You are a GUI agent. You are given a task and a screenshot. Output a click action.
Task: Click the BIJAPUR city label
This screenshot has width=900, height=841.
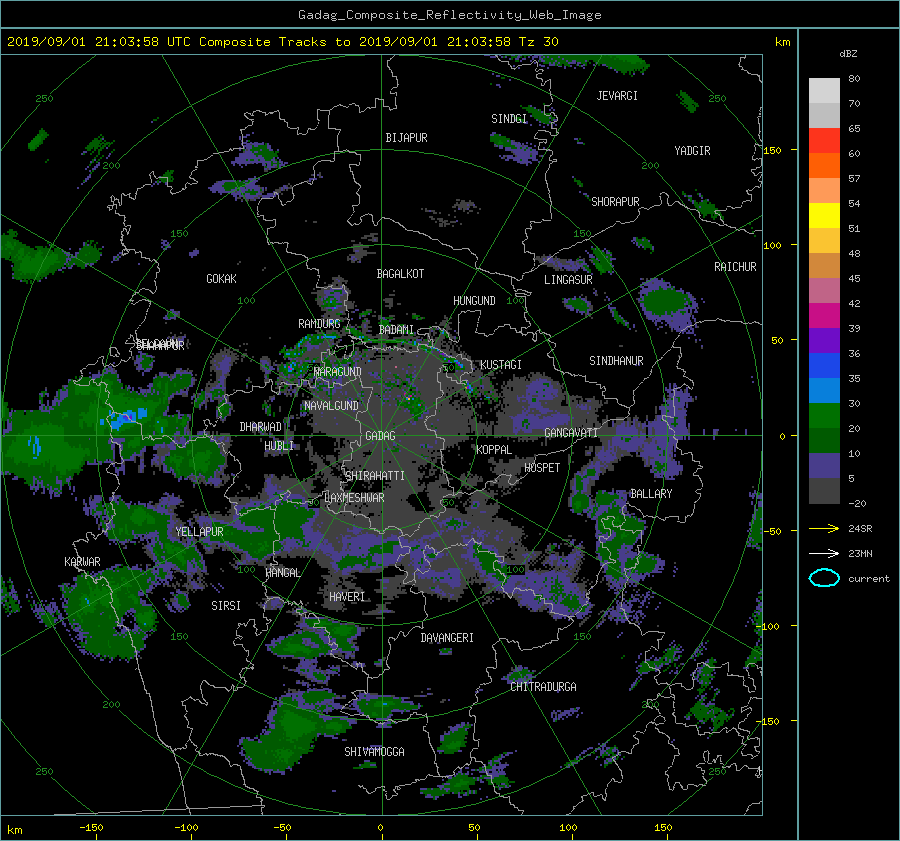(406, 138)
